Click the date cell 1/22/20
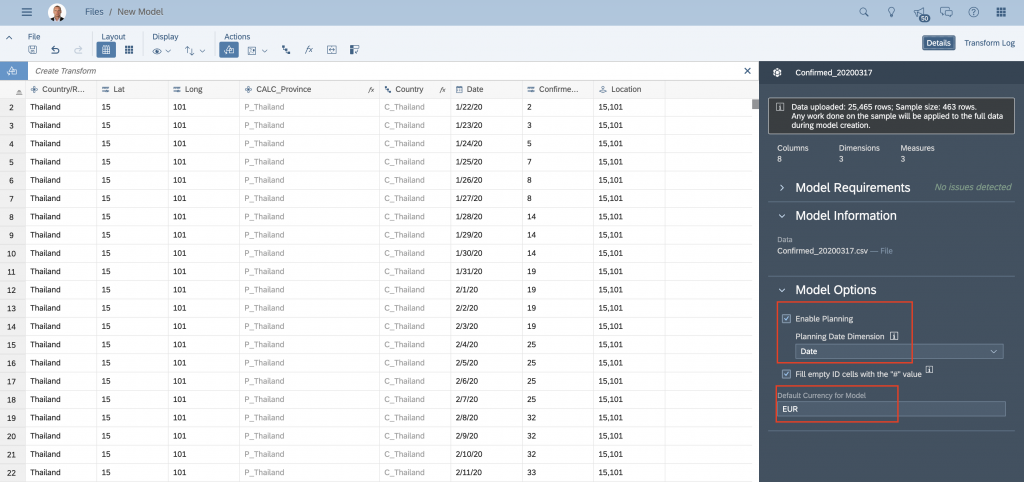 (487, 106)
